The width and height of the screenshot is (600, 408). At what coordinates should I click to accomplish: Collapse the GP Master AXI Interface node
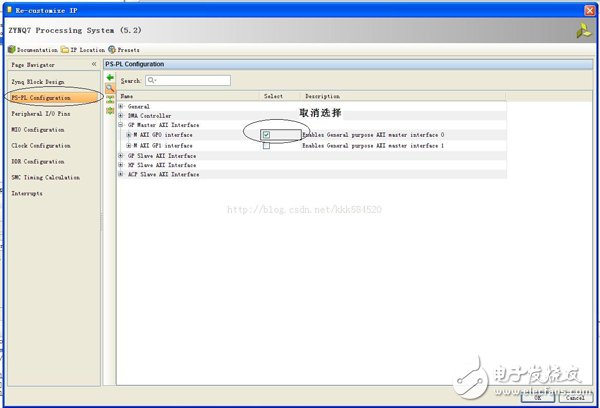pyautogui.click(x=121, y=125)
